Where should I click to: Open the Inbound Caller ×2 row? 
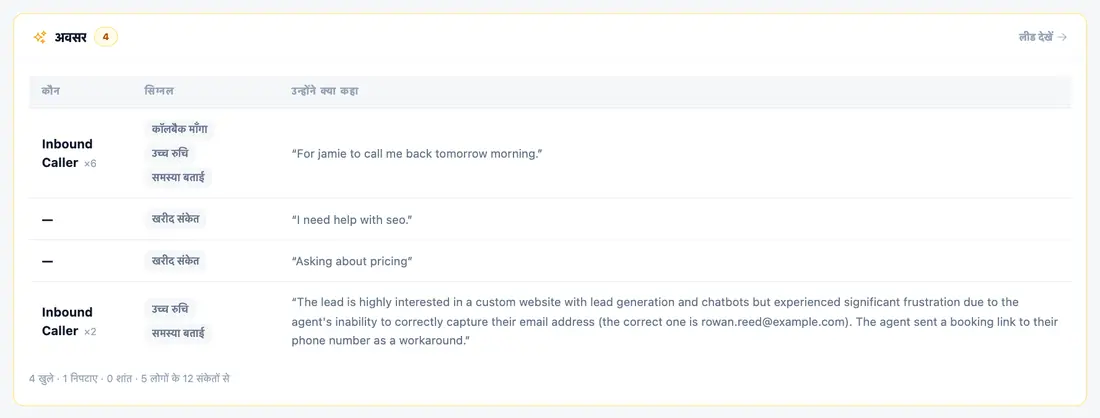point(550,321)
